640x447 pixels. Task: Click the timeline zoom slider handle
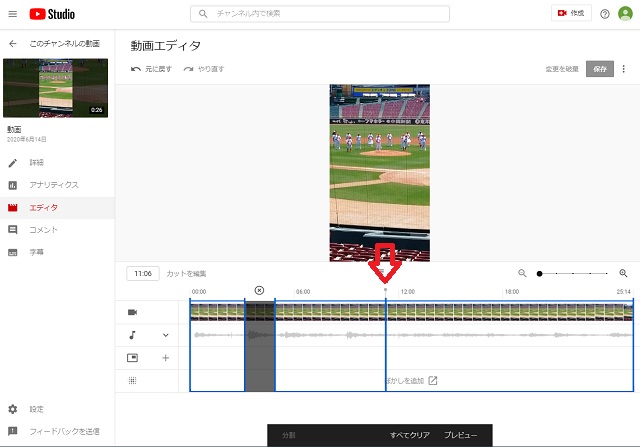click(x=540, y=274)
